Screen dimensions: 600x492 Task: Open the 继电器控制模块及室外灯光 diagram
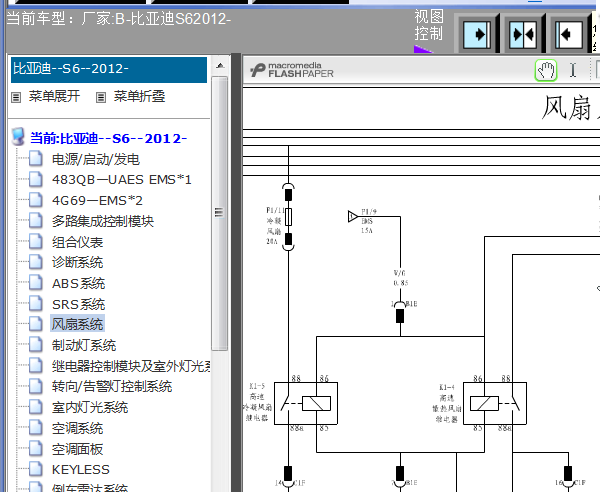[x=131, y=366]
